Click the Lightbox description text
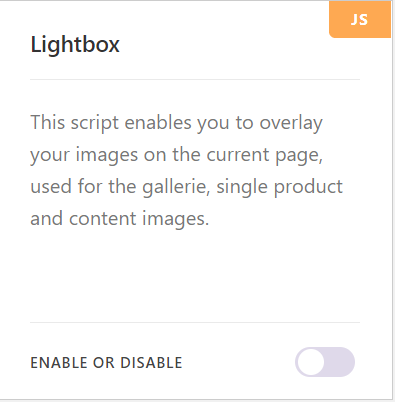This screenshot has width=395, height=402. [x=187, y=171]
